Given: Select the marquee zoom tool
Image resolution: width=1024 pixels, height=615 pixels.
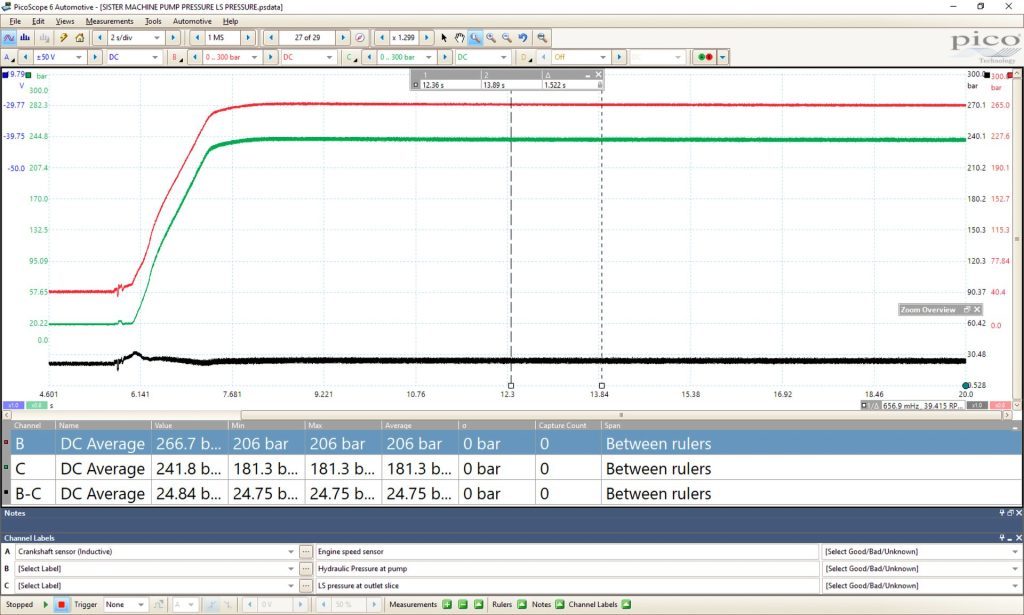Looking at the screenshot, I should 475,38.
